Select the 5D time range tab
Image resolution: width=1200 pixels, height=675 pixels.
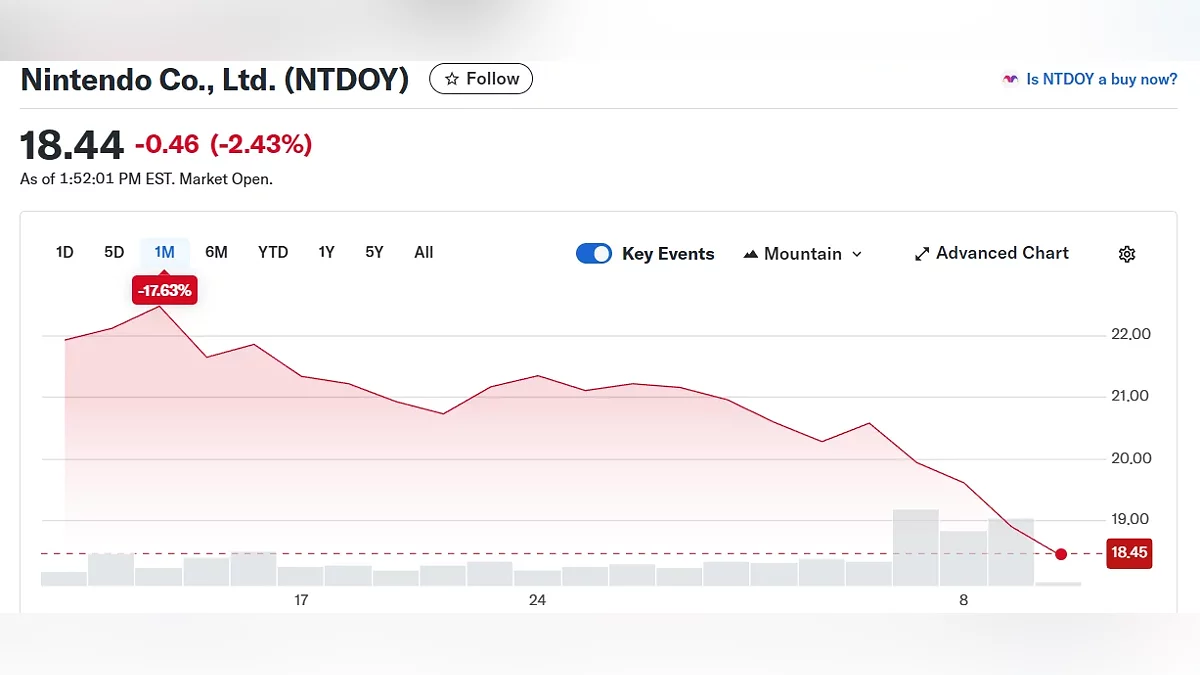(x=114, y=252)
